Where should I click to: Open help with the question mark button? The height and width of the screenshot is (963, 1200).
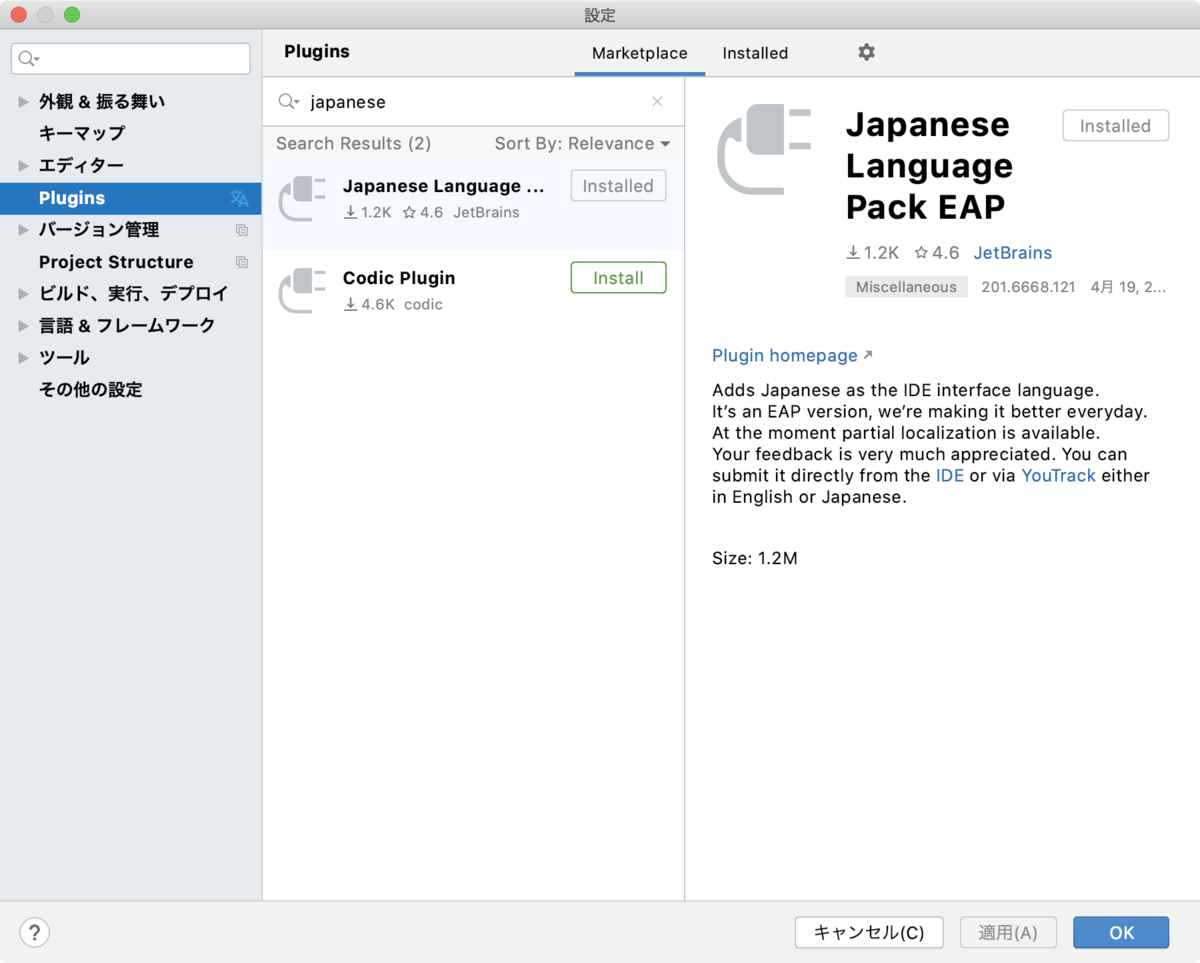(x=34, y=932)
